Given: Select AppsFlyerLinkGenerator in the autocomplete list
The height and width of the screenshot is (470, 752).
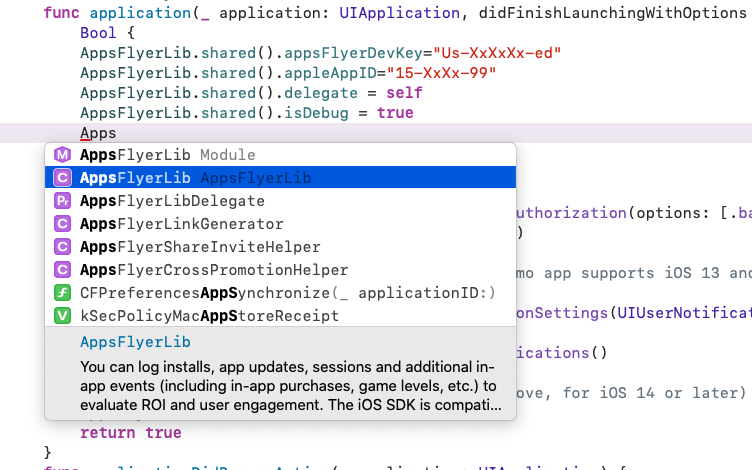Looking at the screenshot, I should (x=281, y=224).
